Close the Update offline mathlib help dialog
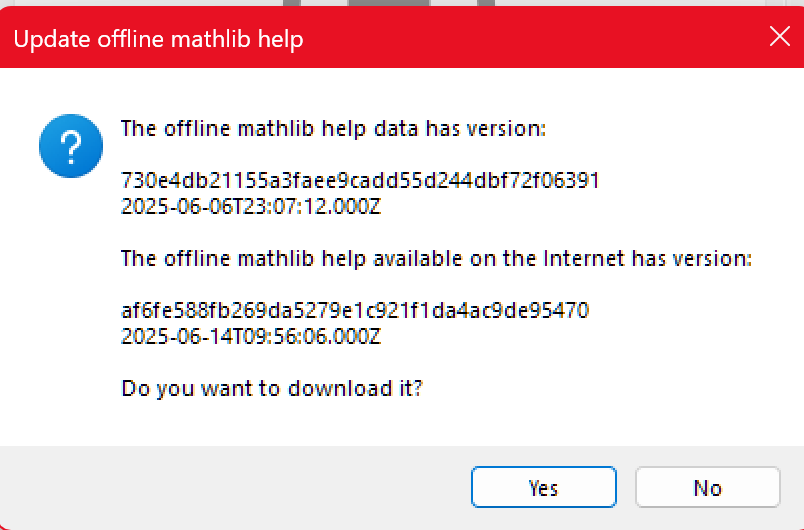804x530 pixels. click(779, 37)
